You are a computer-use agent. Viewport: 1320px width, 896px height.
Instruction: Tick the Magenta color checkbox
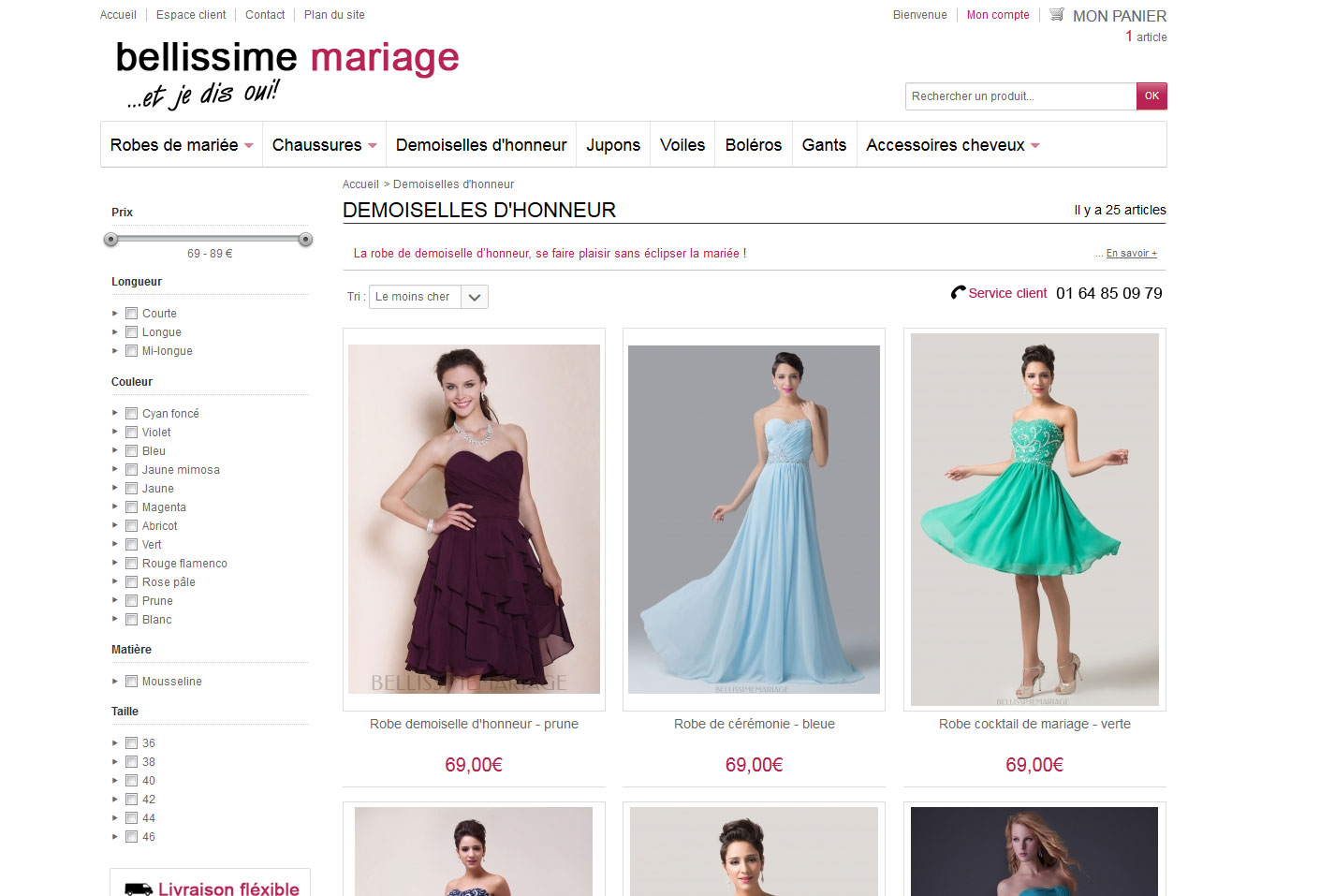tap(132, 507)
